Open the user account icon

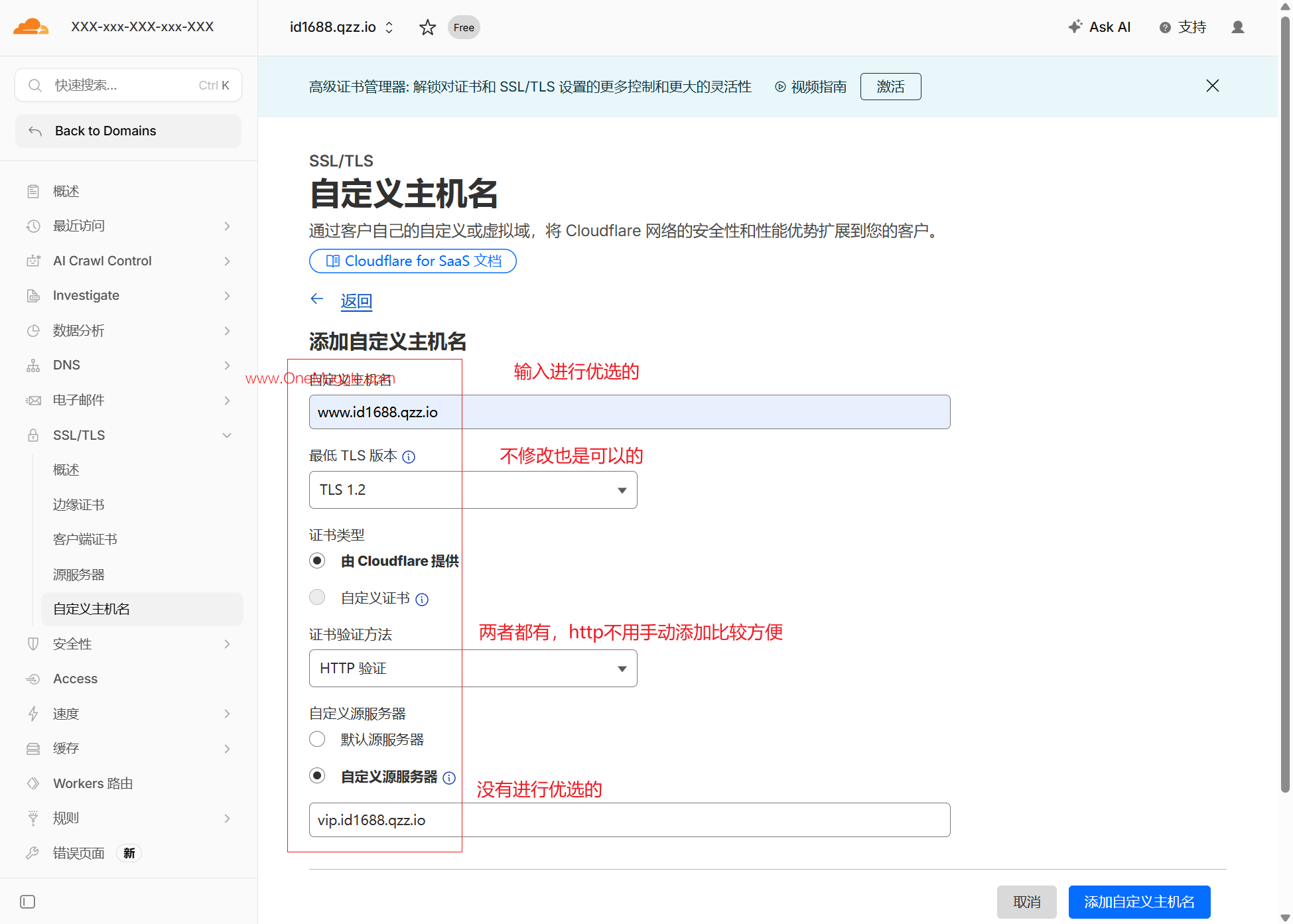point(1238,27)
